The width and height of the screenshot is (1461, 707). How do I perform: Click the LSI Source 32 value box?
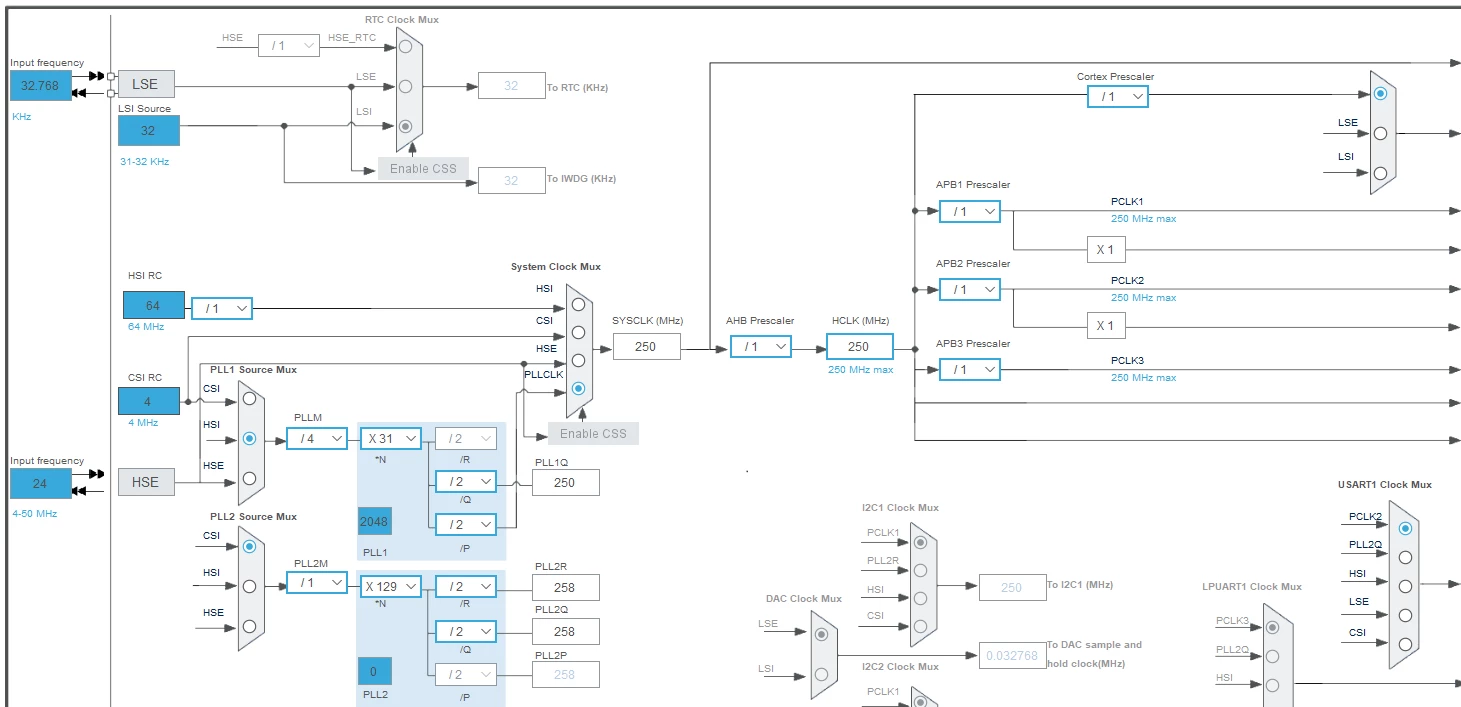(149, 130)
